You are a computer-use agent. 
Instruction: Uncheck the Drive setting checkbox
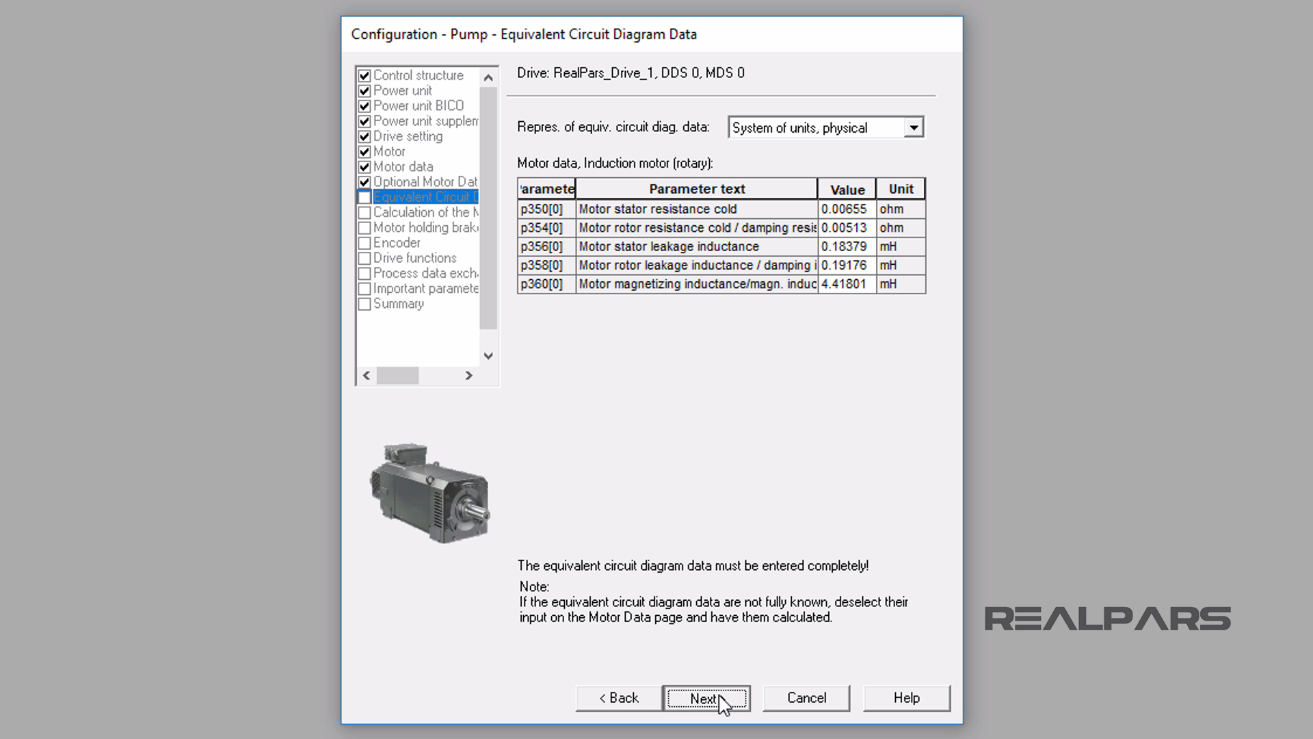(365, 136)
